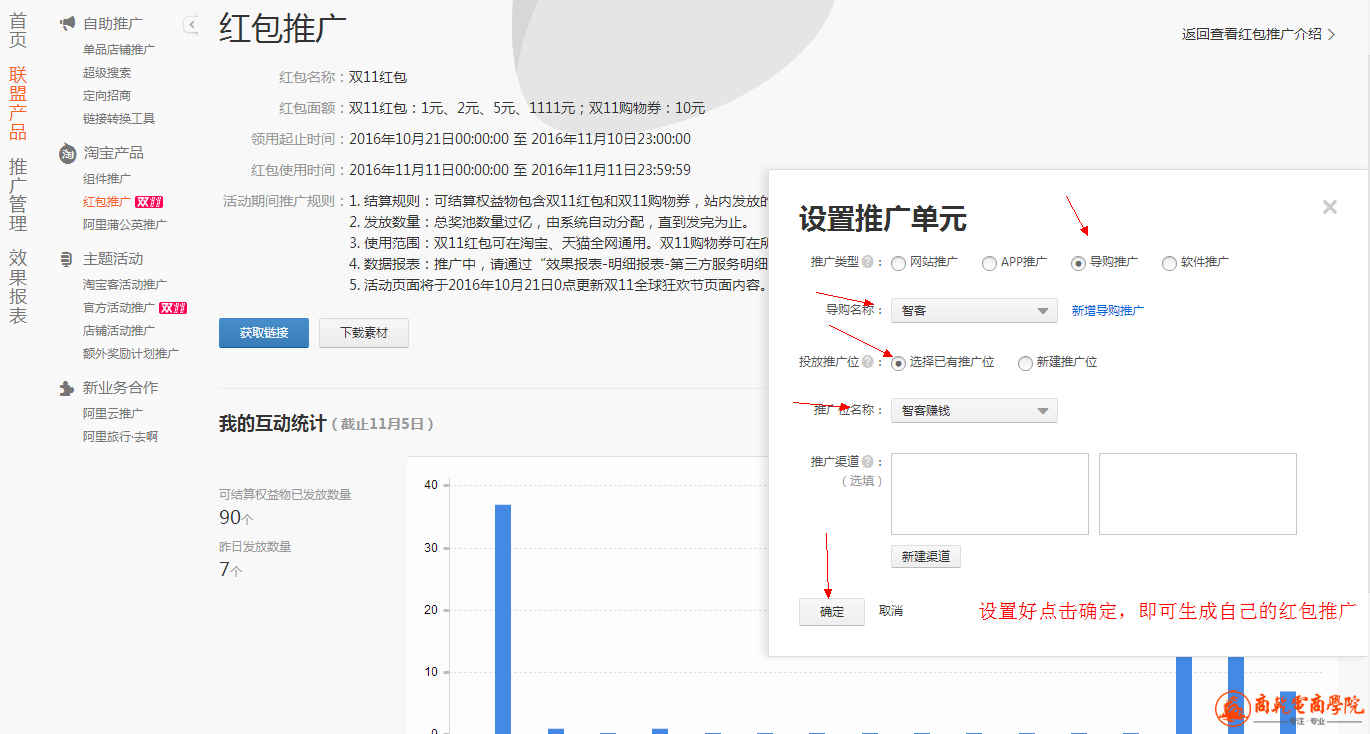The image size is (1370, 734).
Task: Open 链接转换工具 in the sidebar
Action: click(x=119, y=118)
